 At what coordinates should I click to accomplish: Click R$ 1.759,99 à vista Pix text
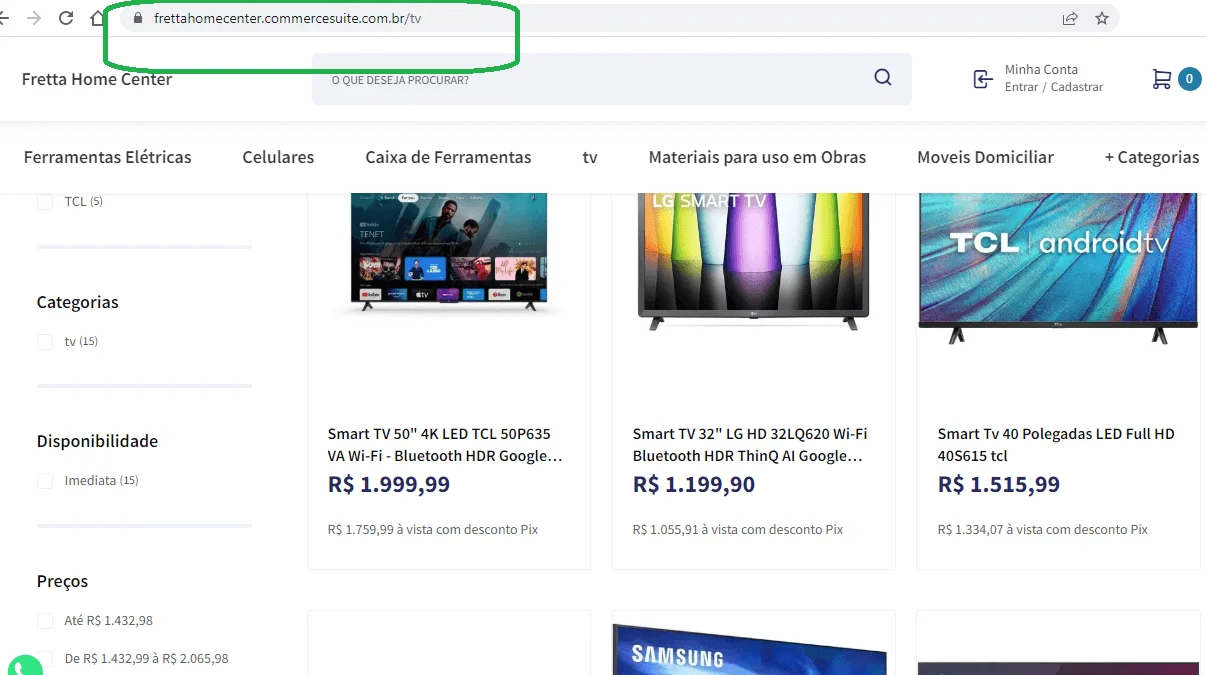pyautogui.click(x=433, y=530)
